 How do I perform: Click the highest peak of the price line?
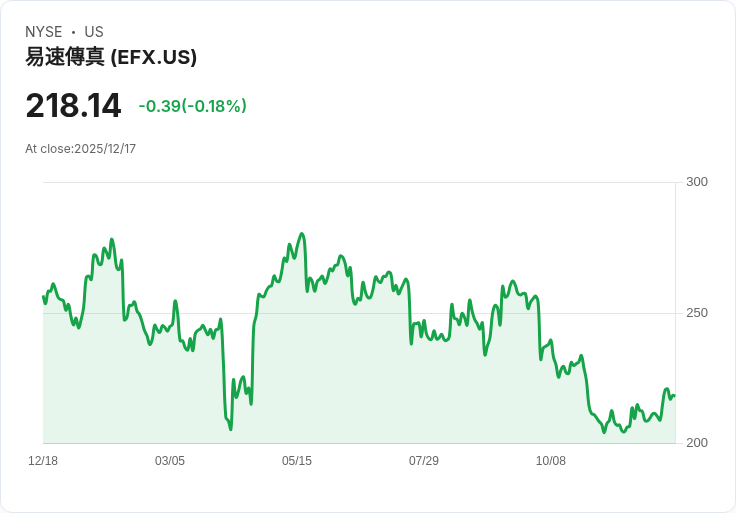(x=302, y=234)
